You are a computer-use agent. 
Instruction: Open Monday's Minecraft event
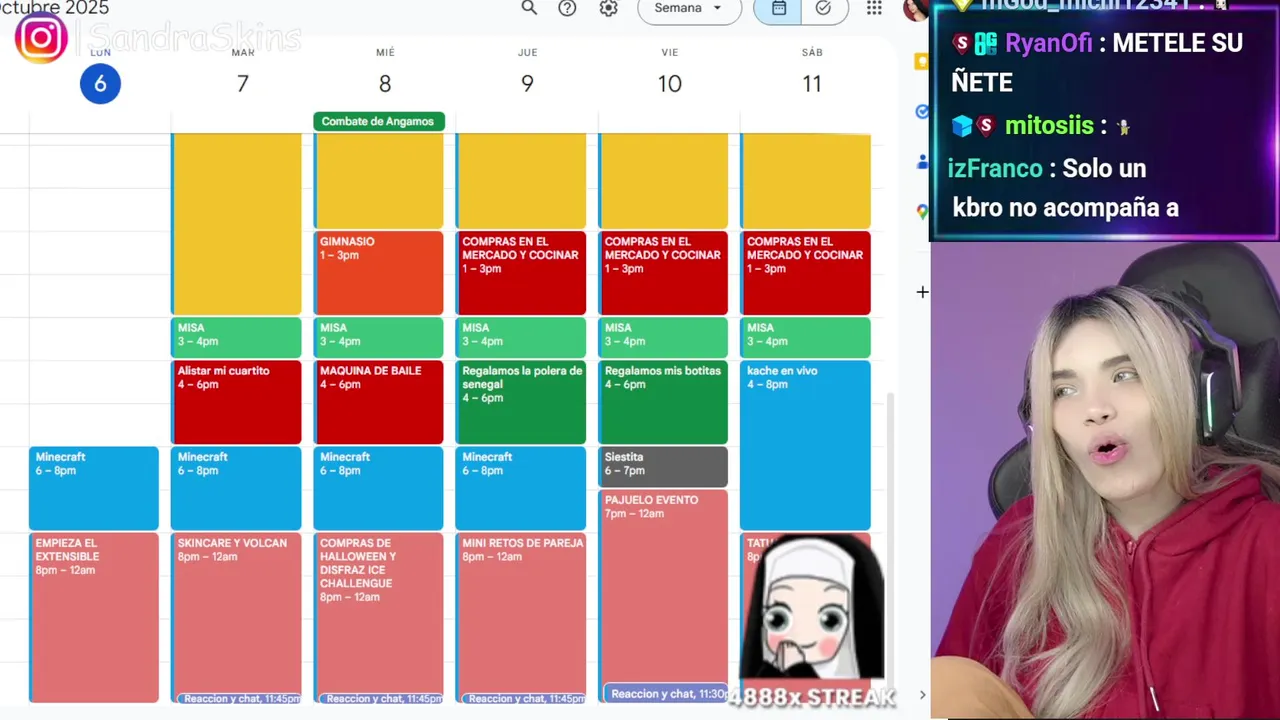tap(94, 488)
